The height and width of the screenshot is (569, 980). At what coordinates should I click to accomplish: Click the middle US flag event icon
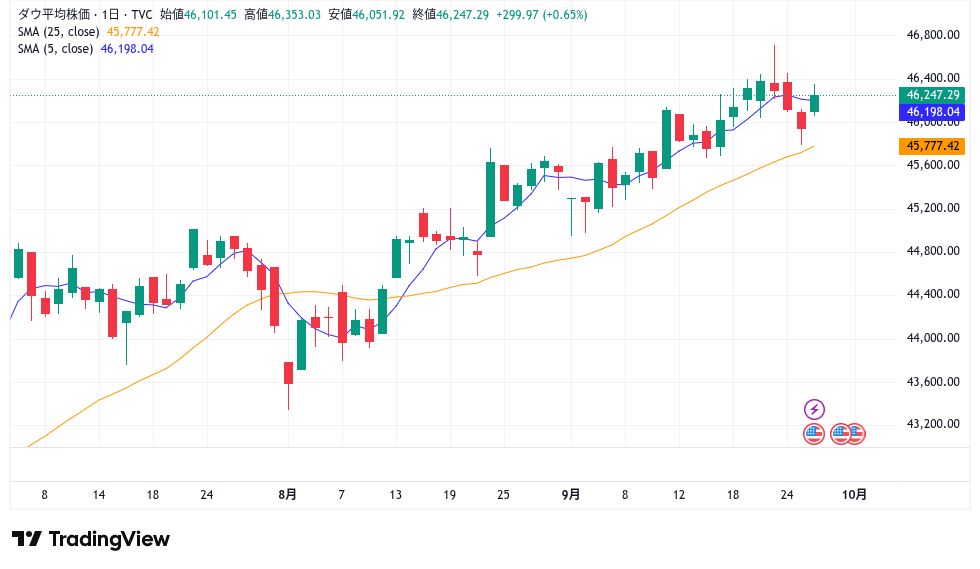pyautogui.click(x=841, y=434)
